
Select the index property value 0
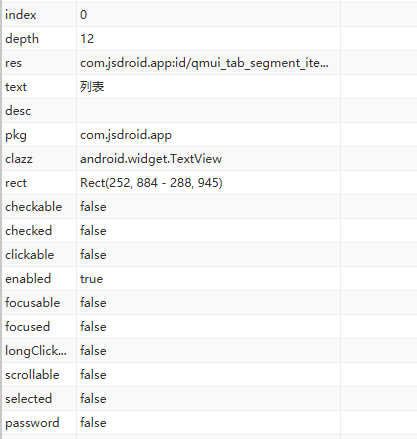click(83, 15)
